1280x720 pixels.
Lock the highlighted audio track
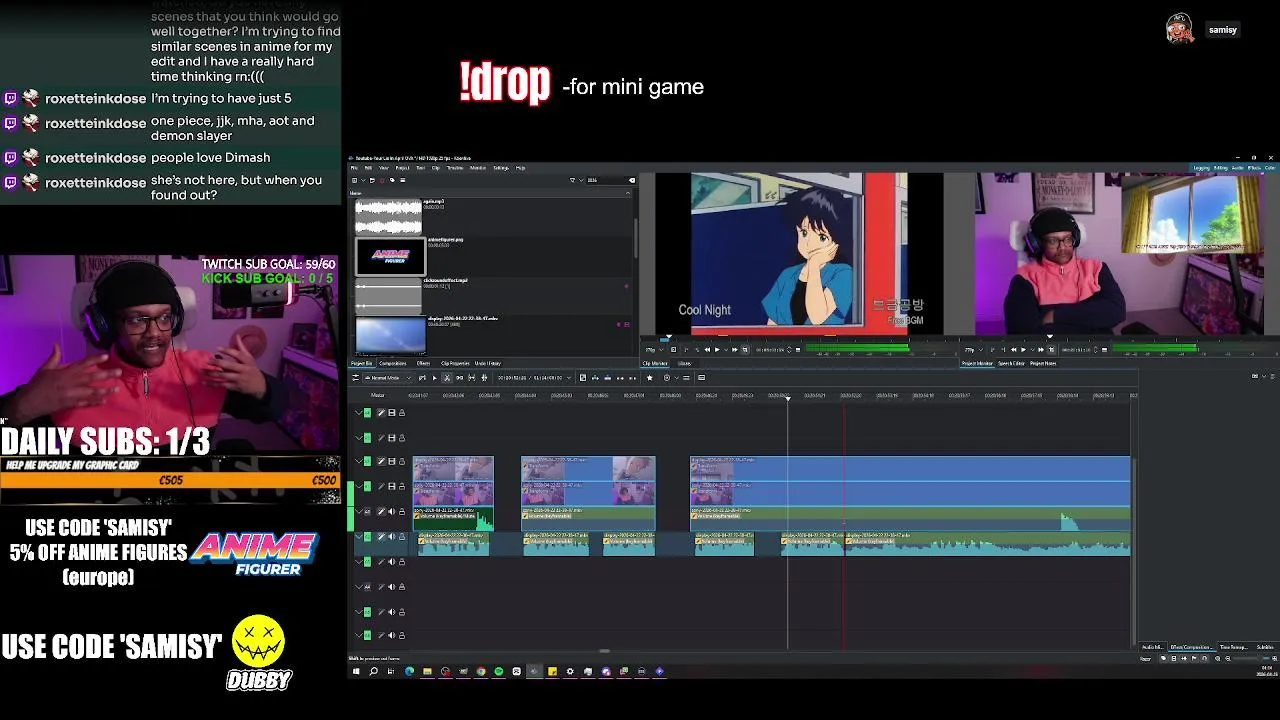[401, 536]
